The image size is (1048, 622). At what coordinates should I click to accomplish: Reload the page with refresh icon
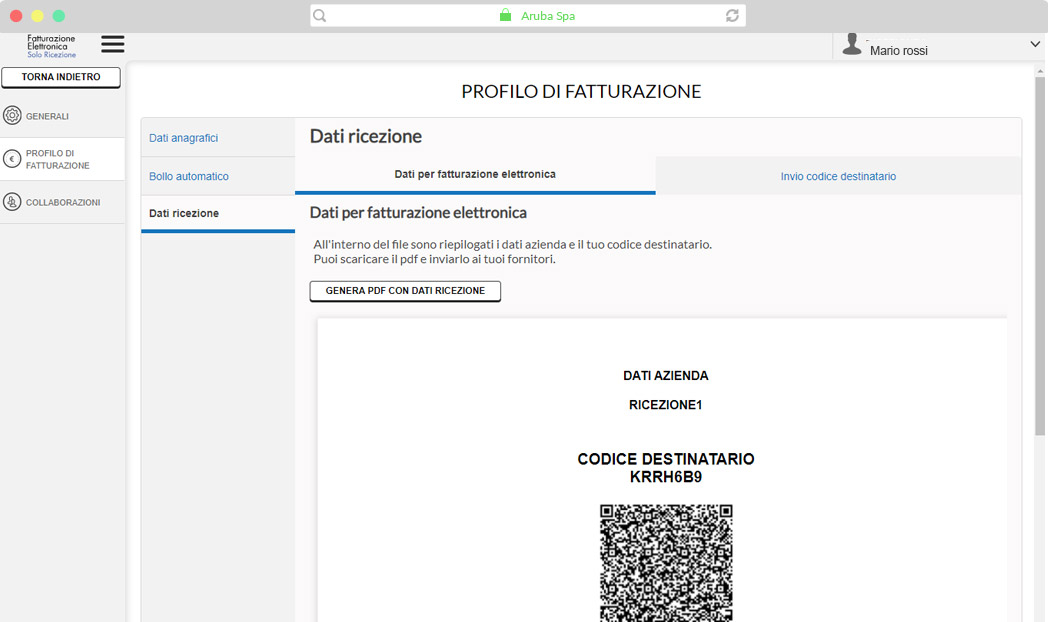[732, 16]
